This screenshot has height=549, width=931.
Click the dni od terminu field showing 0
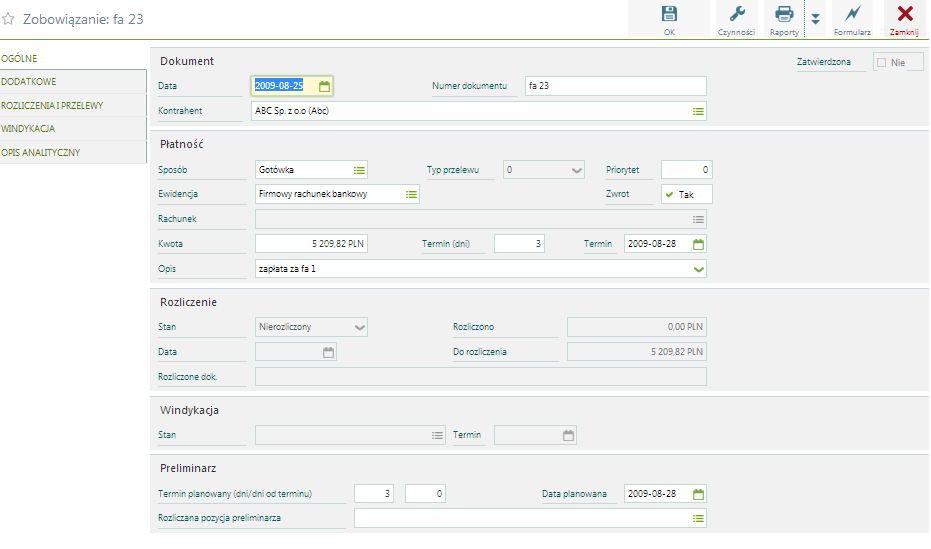click(x=425, y=494)
